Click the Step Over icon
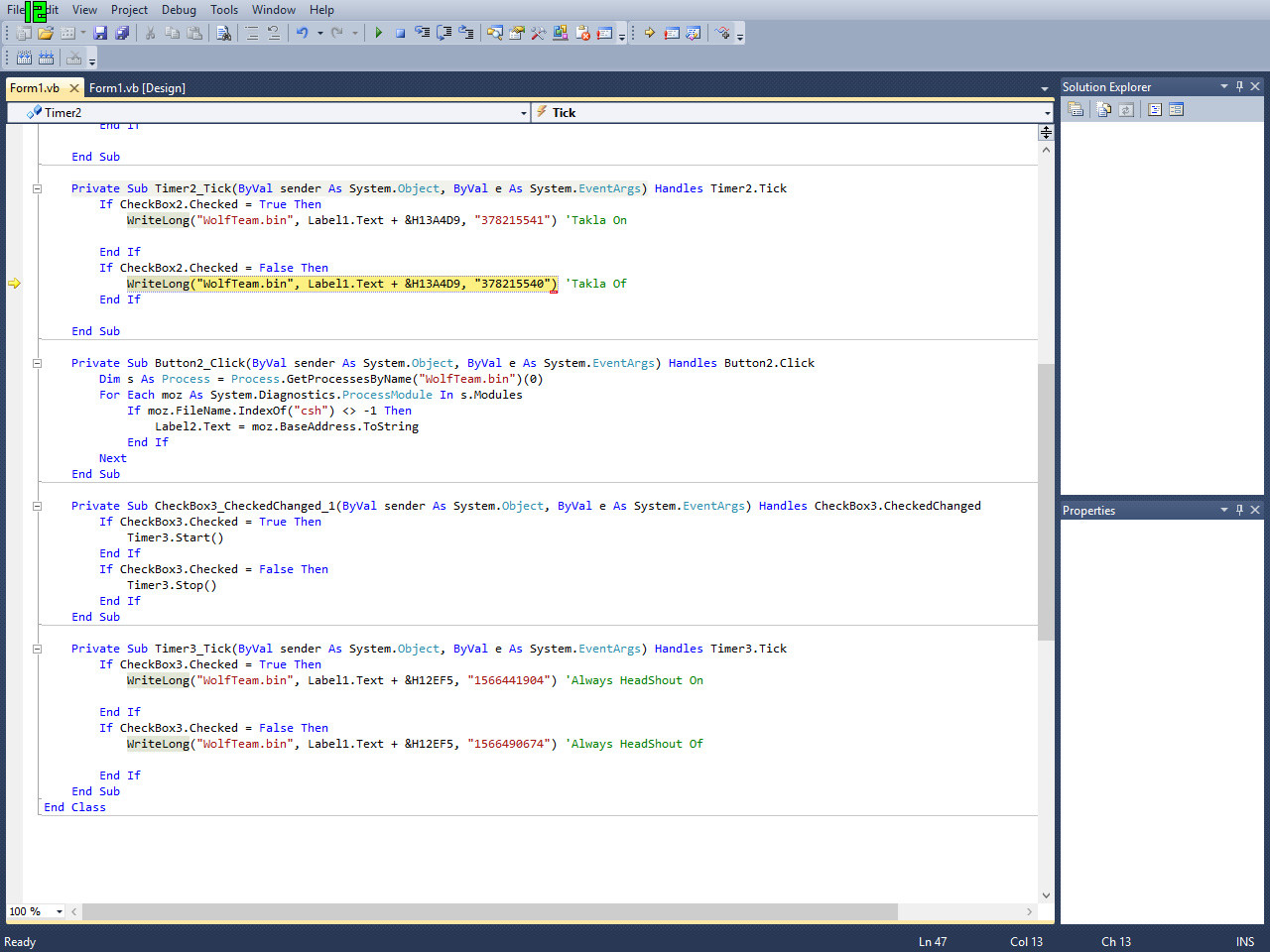The image size is (1270, 952). pos(444,33)
